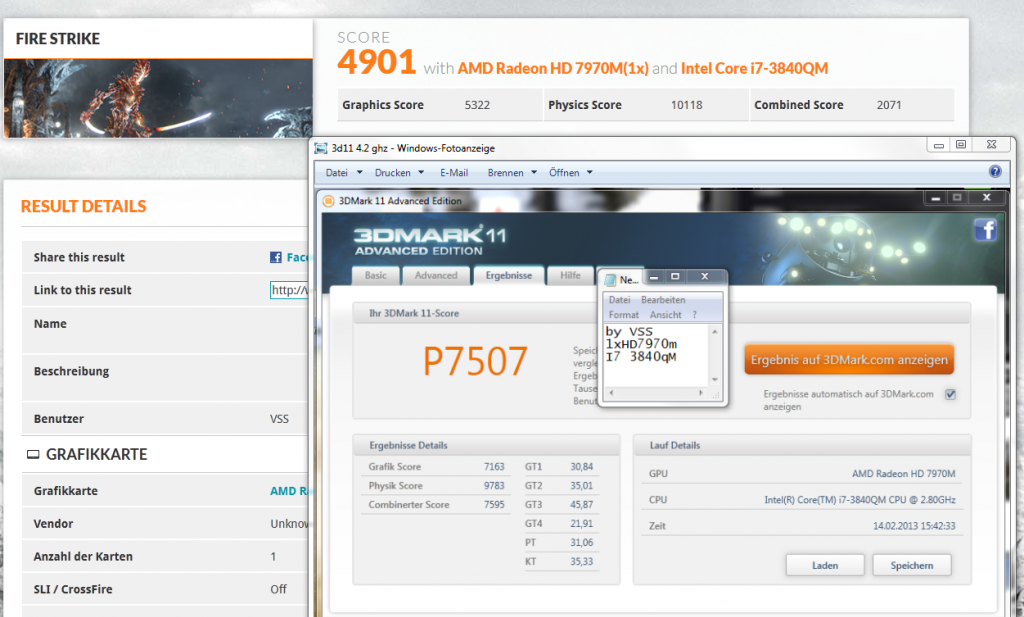Click the P7507 score text
1024x617 pixels.
pyautogui.click(x=475, y=362)
